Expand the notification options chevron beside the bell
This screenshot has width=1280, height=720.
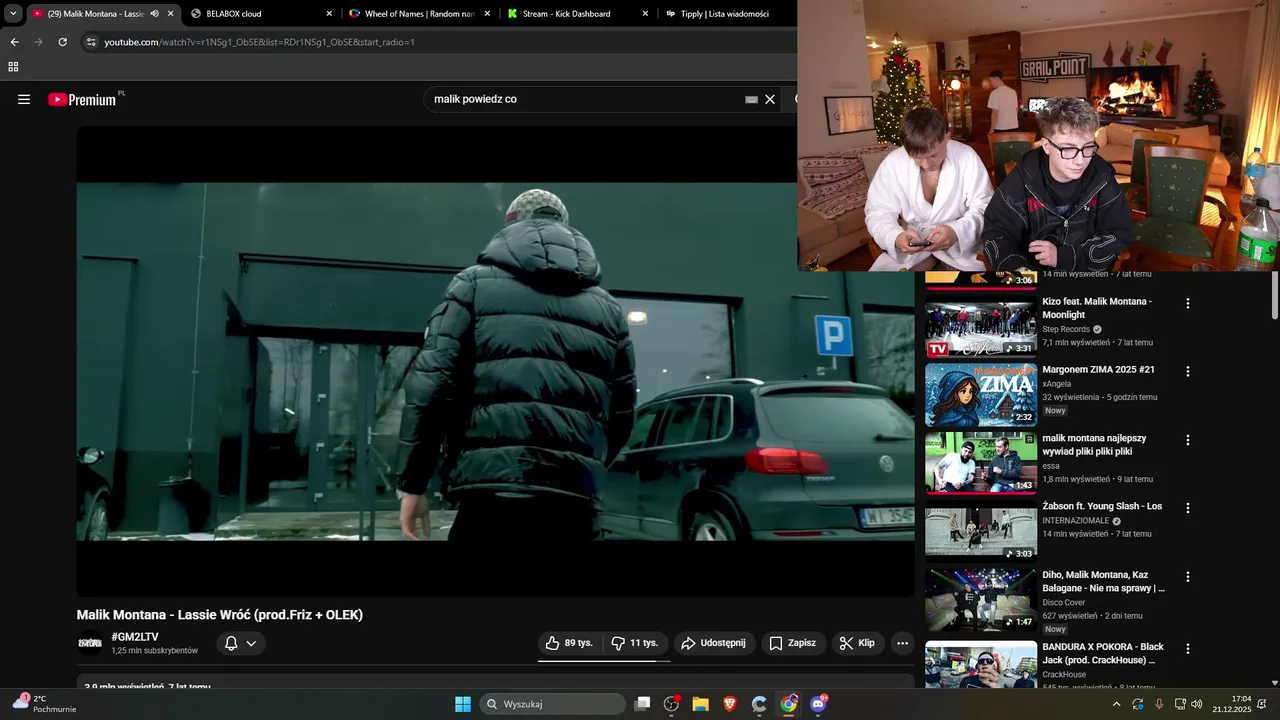(251, 643)
